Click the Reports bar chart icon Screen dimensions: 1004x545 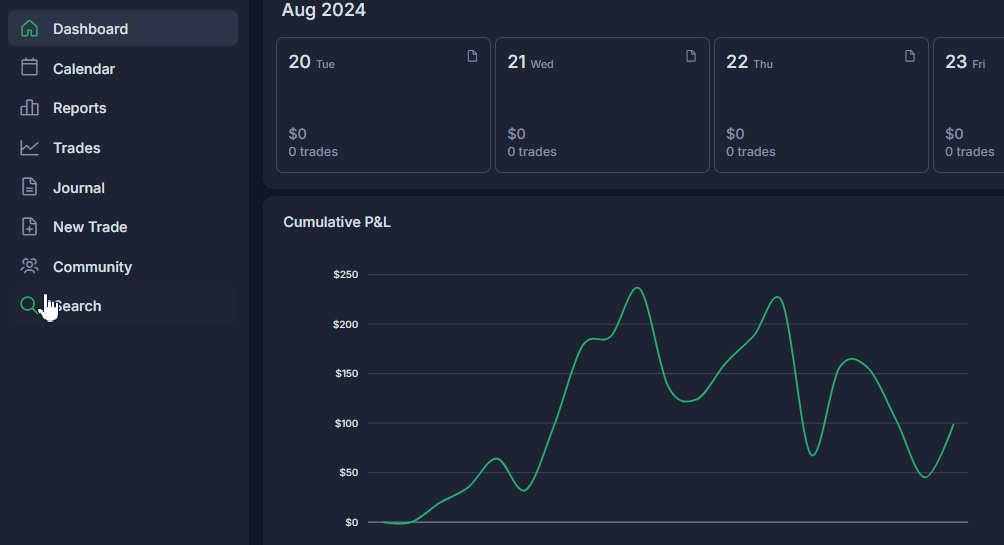pos(29,108)
